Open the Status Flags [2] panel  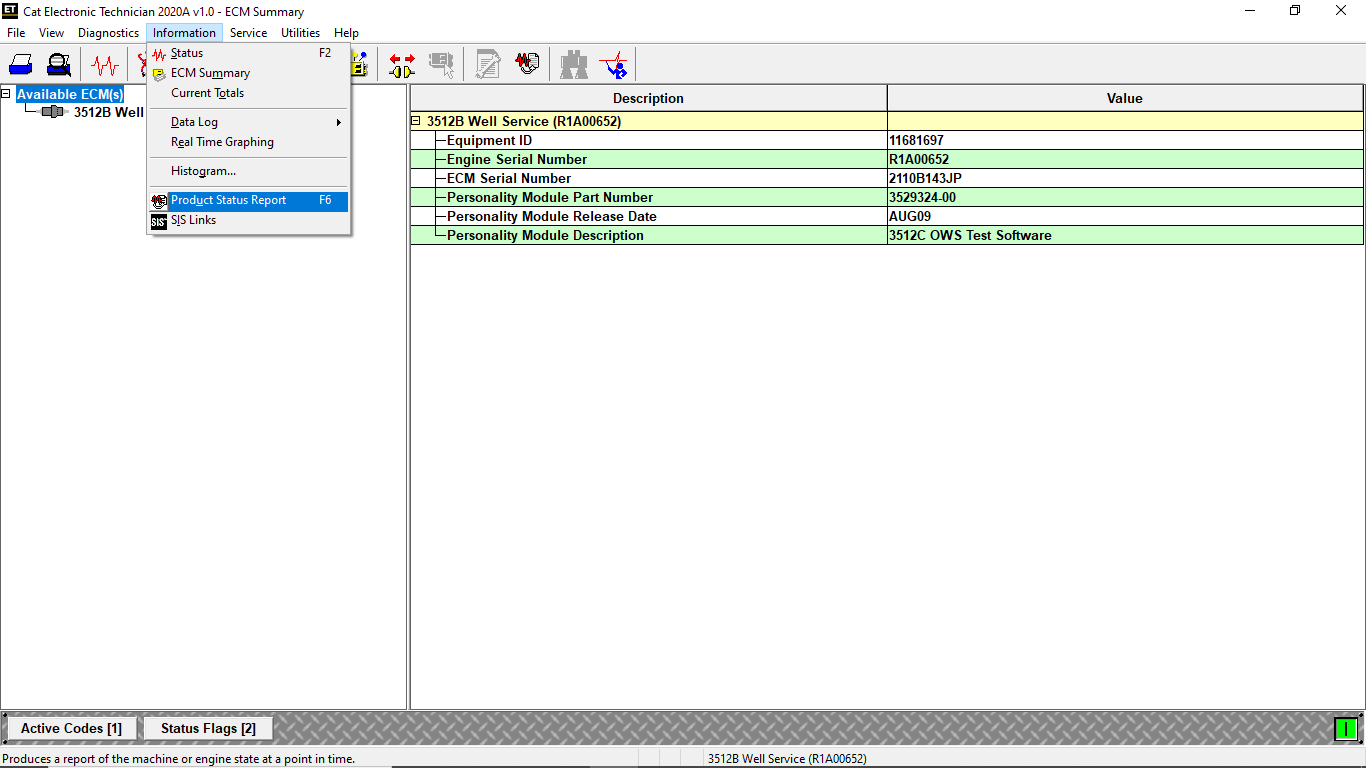[207, 728]
